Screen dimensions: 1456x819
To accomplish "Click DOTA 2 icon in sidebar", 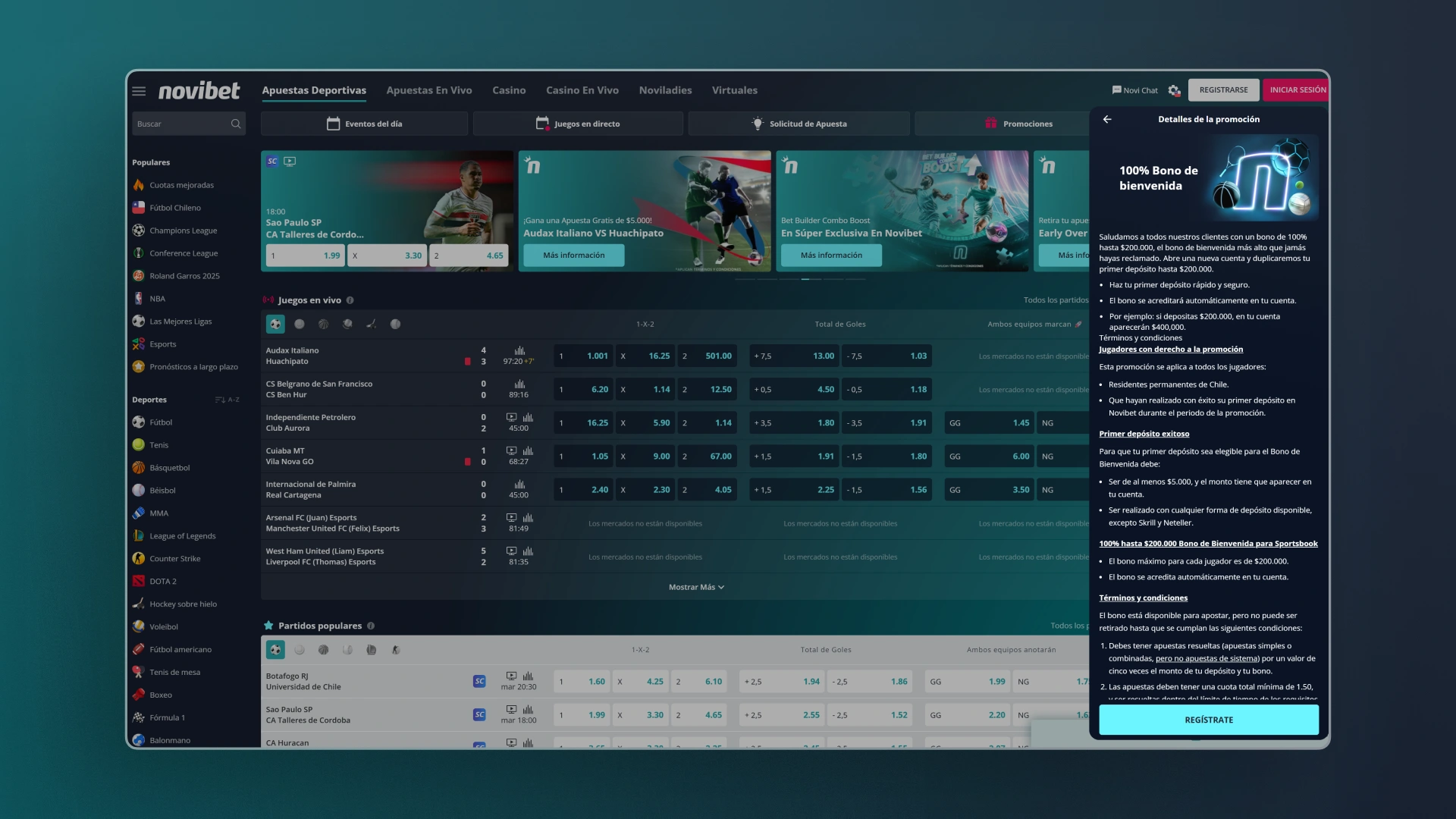I will point(138,582).
